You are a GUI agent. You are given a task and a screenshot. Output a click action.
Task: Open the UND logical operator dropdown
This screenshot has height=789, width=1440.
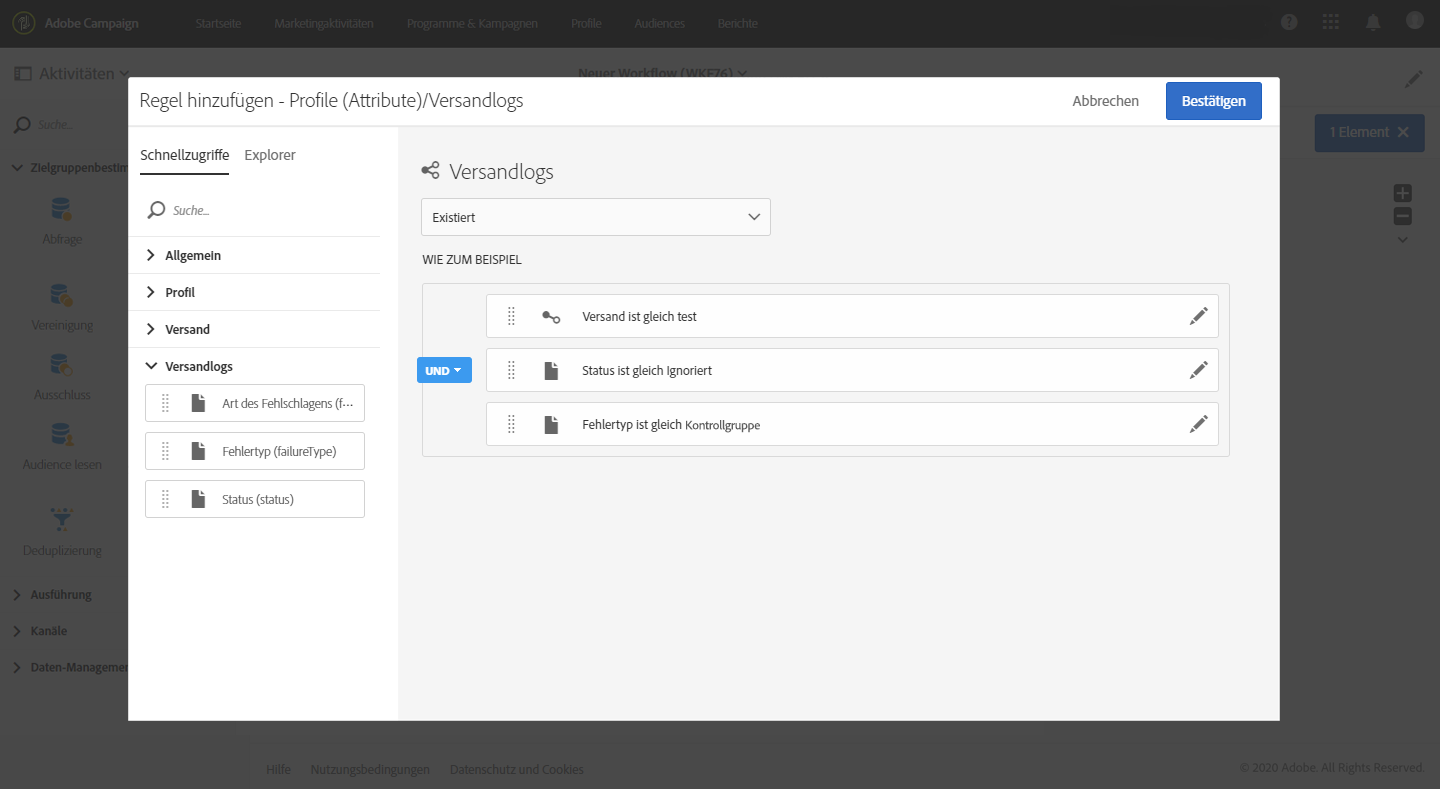(x=444, y=370)
